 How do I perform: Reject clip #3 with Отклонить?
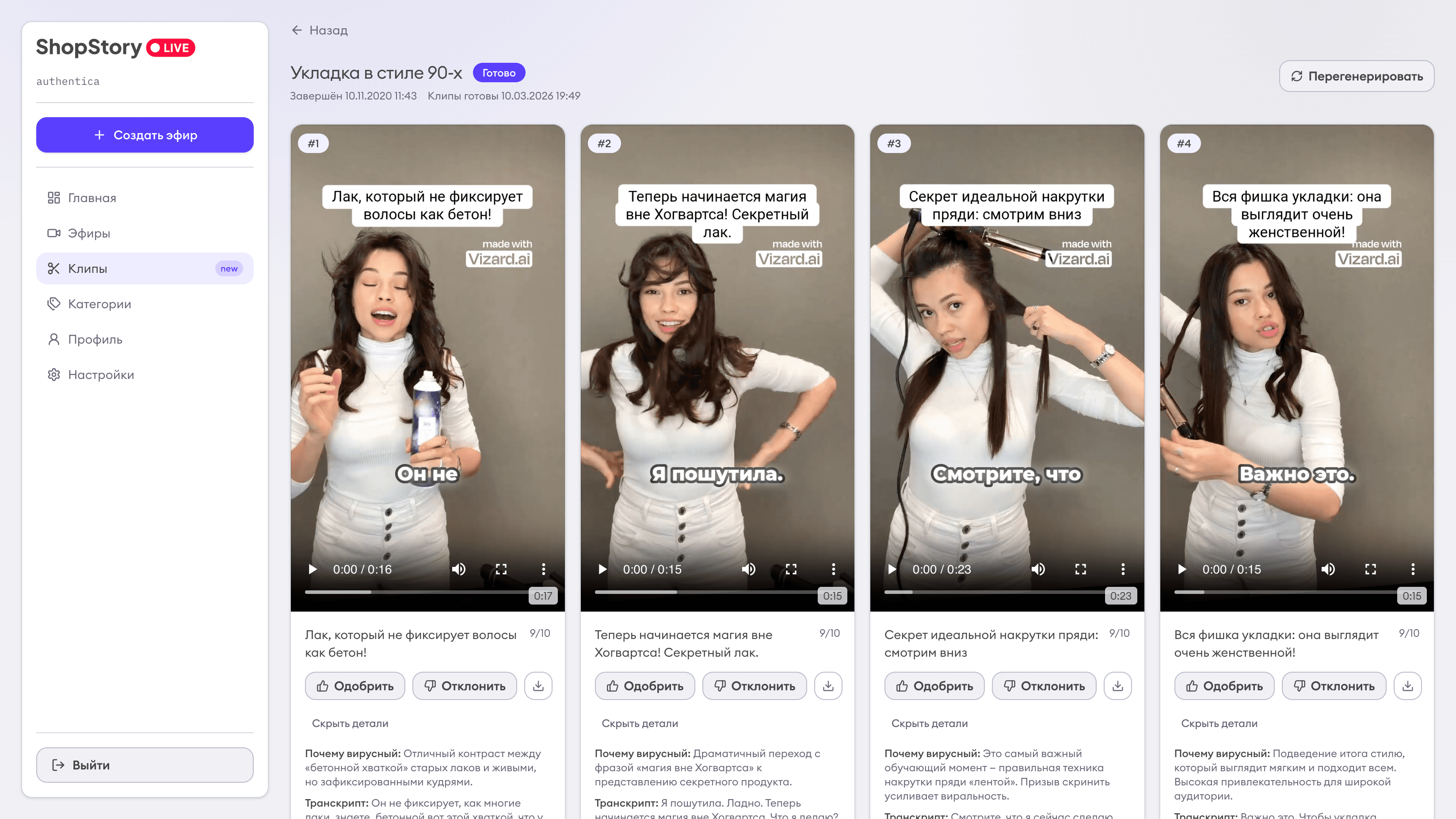click(1044, 685)
